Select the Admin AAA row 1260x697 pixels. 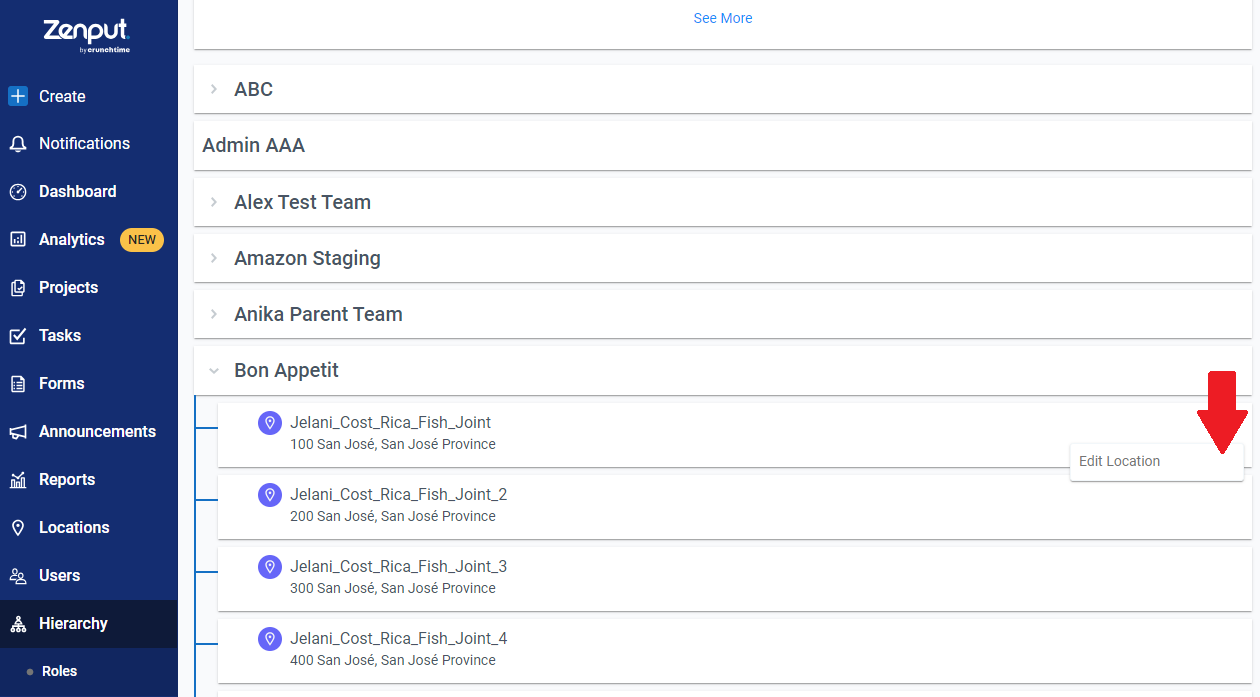coord(723,146)
